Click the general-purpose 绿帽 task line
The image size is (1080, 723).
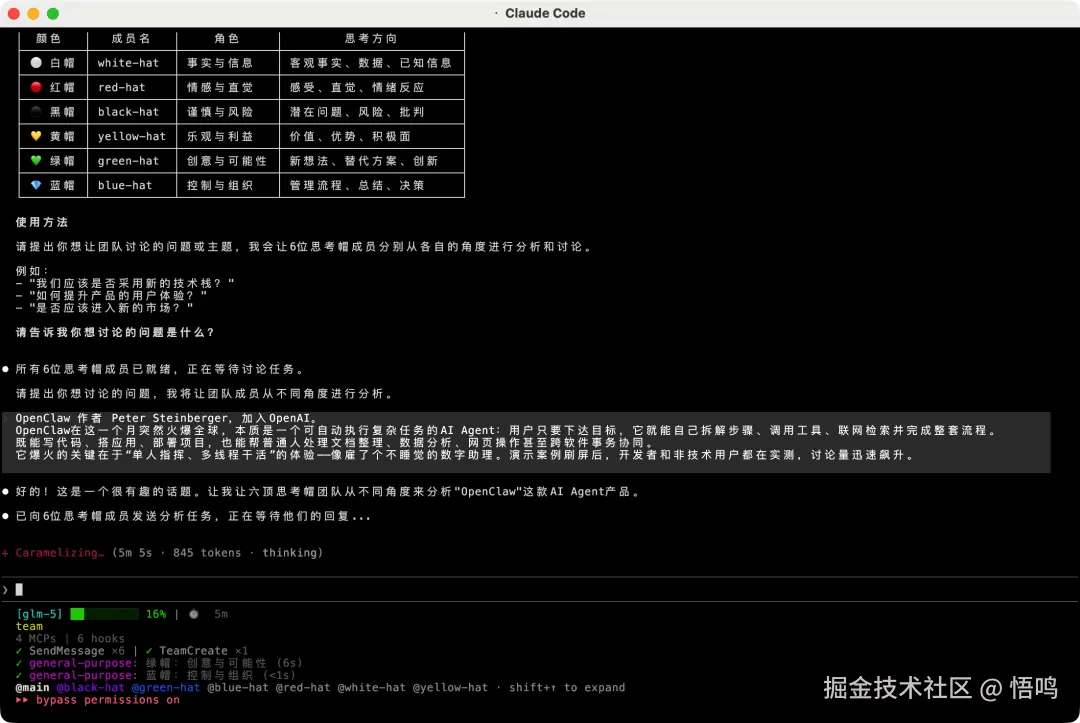[x=158, y=663]
